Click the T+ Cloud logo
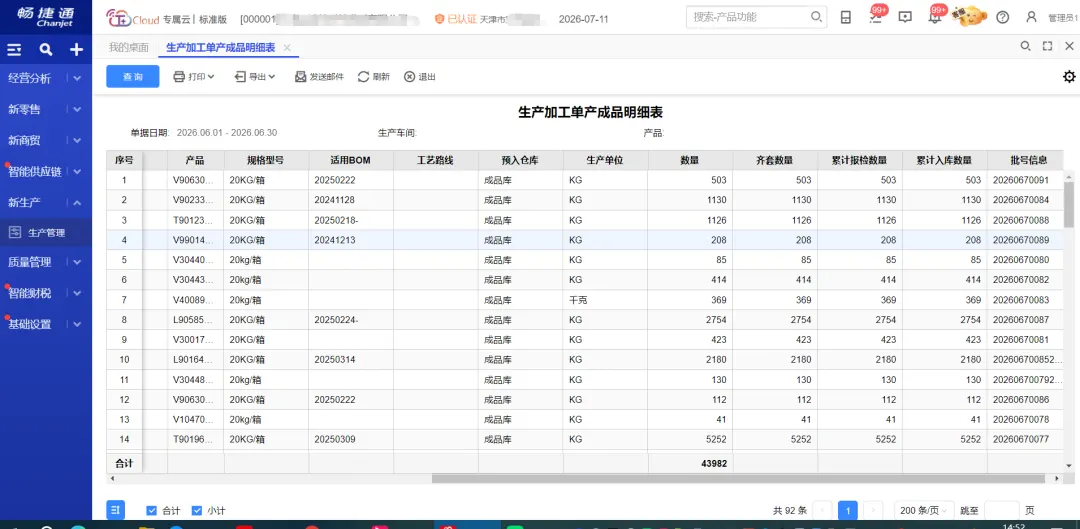 click(133, 19)
